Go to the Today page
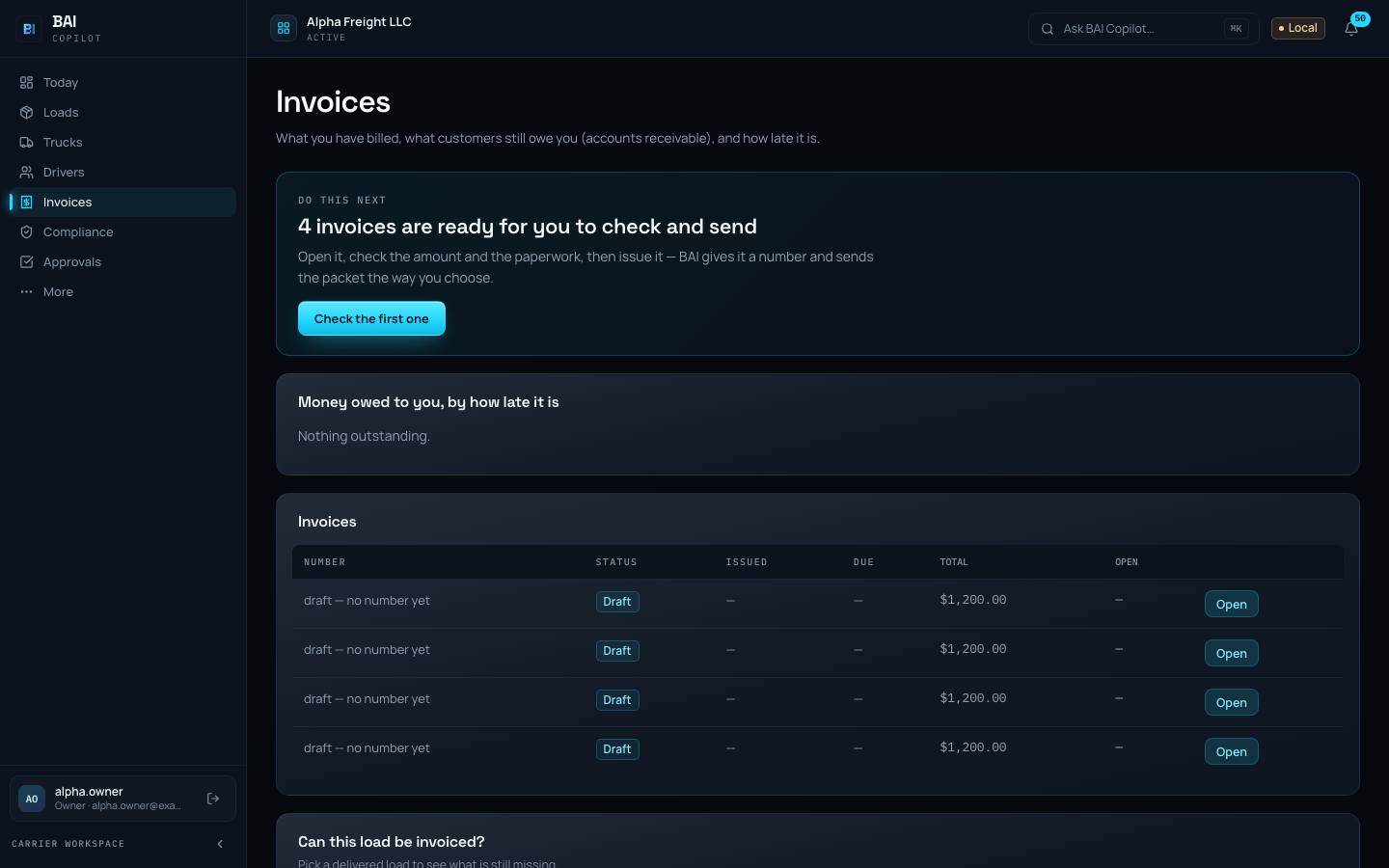This screenshot has height=868, width=1389. click(123, 83)
